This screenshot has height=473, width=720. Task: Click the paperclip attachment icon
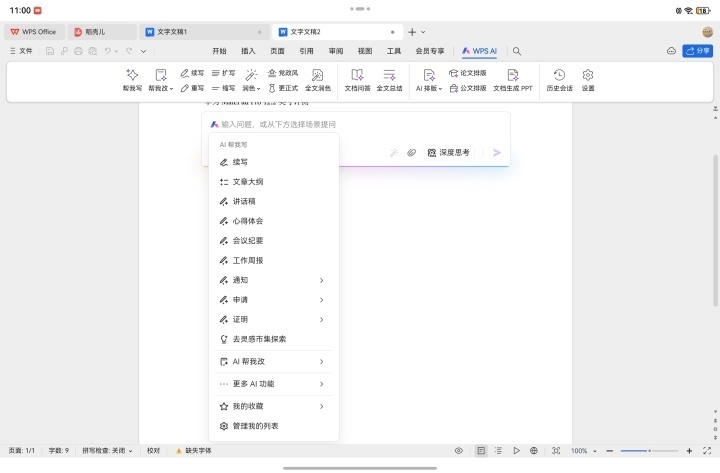point(411,152)
